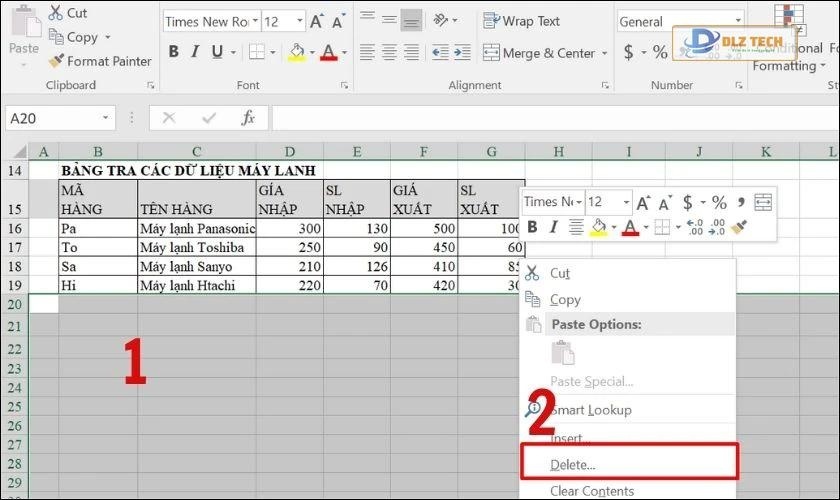The width and height of the screenshot is (840, 500).
Task: Click the Increase Indent icon
Action: coord(462,53)
